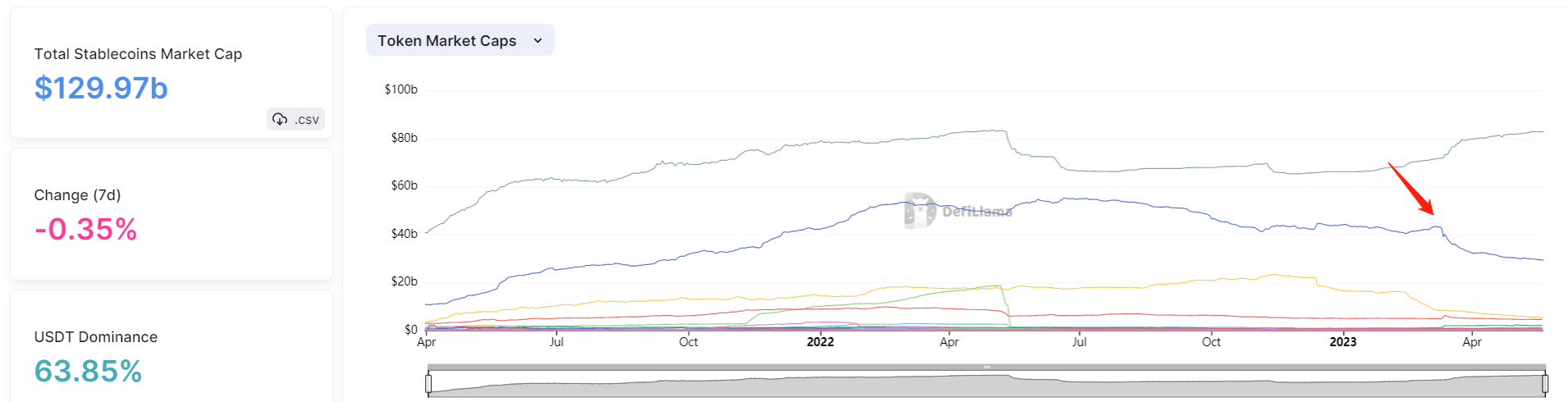The image size is (1568, 402).
Task: Click the -0.35% seven-day change value
Action: (x=85, y=230)
